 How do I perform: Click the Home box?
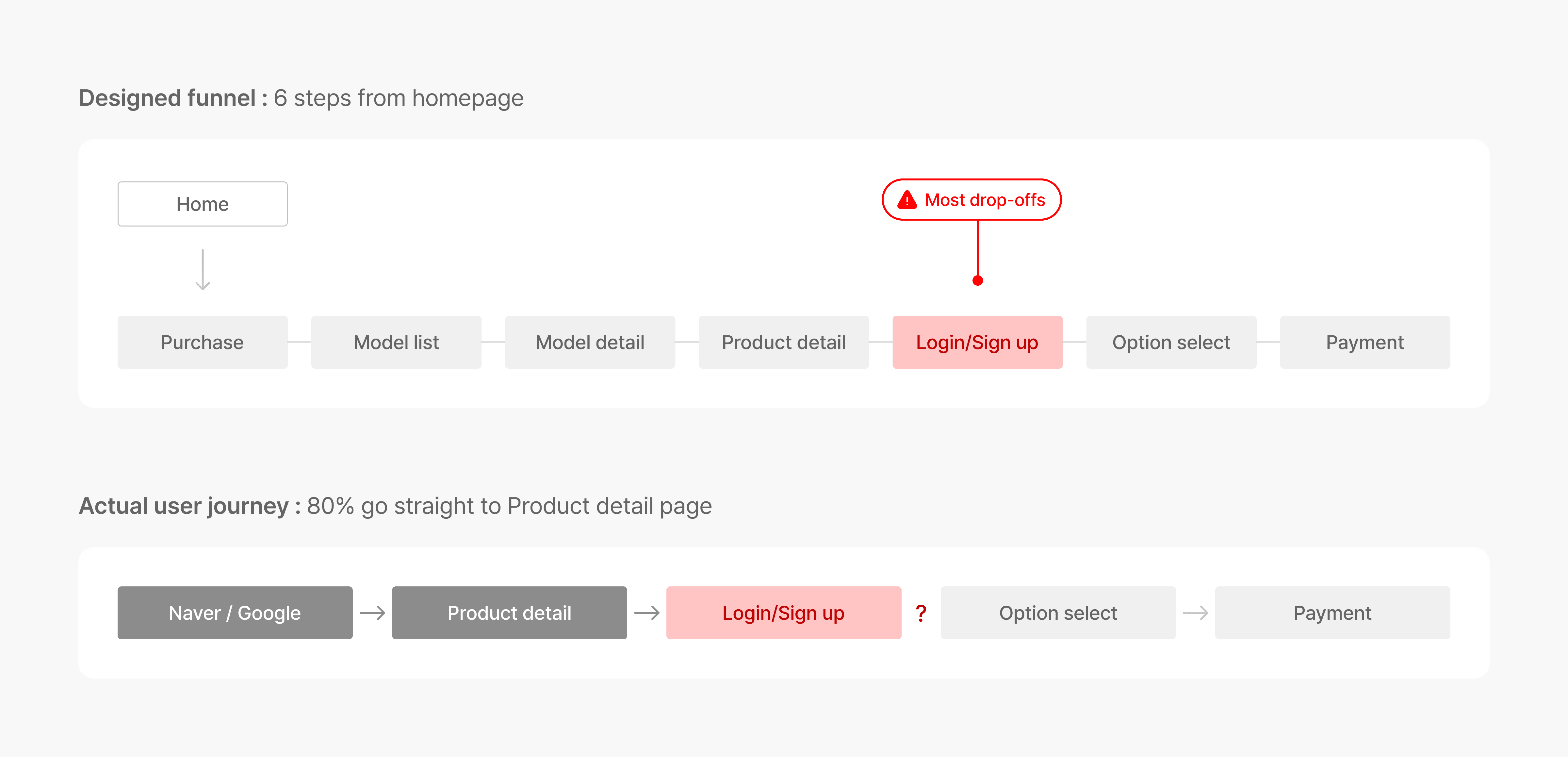(203, 204)
